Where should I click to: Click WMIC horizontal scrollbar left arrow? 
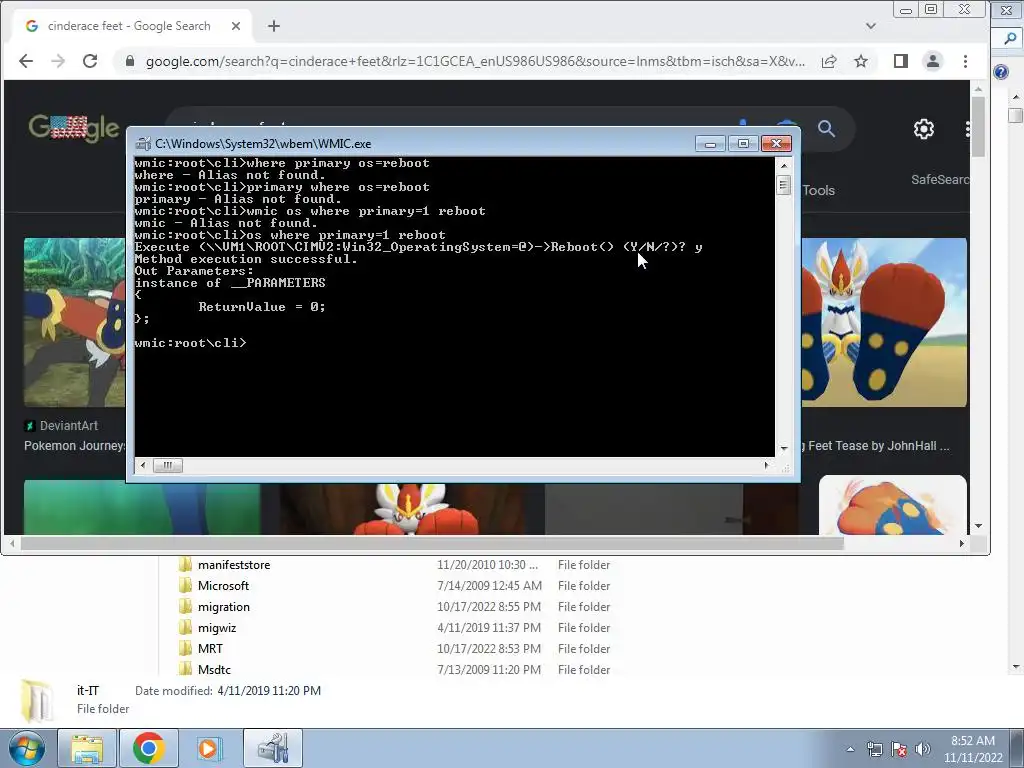point(143,466)
